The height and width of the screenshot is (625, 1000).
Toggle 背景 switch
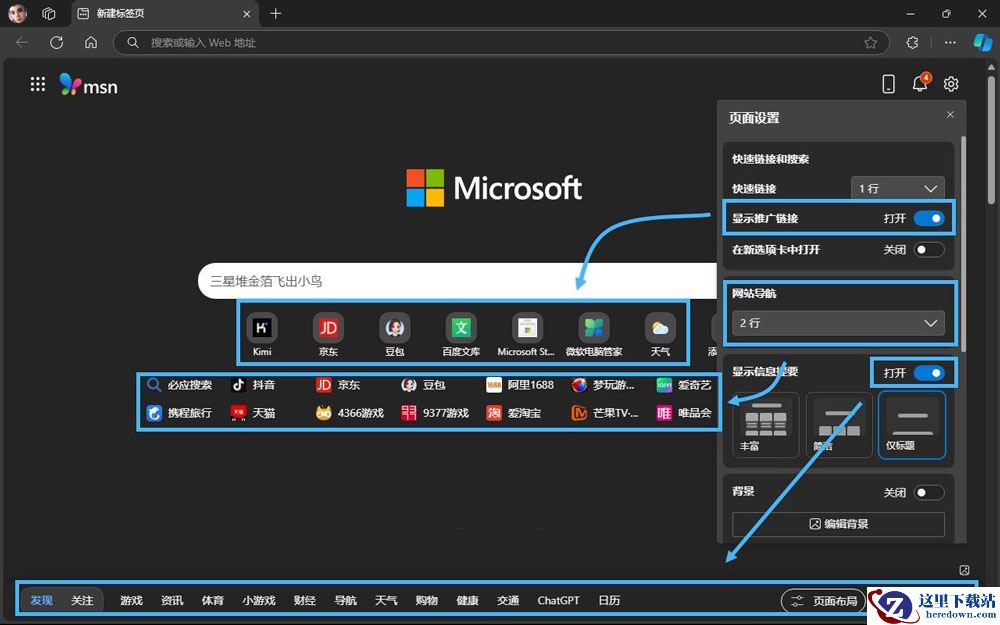[929, 492]
